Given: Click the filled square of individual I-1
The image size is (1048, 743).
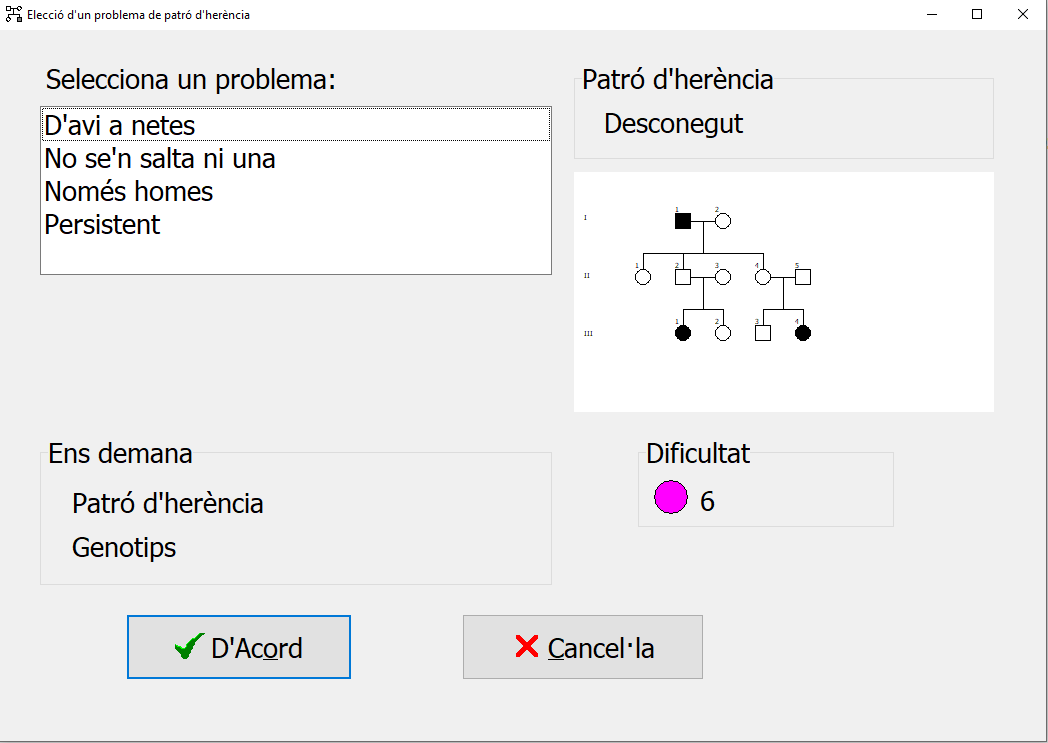Looking at the screenshot, I should pyautogui.click(x=683, y=221).
